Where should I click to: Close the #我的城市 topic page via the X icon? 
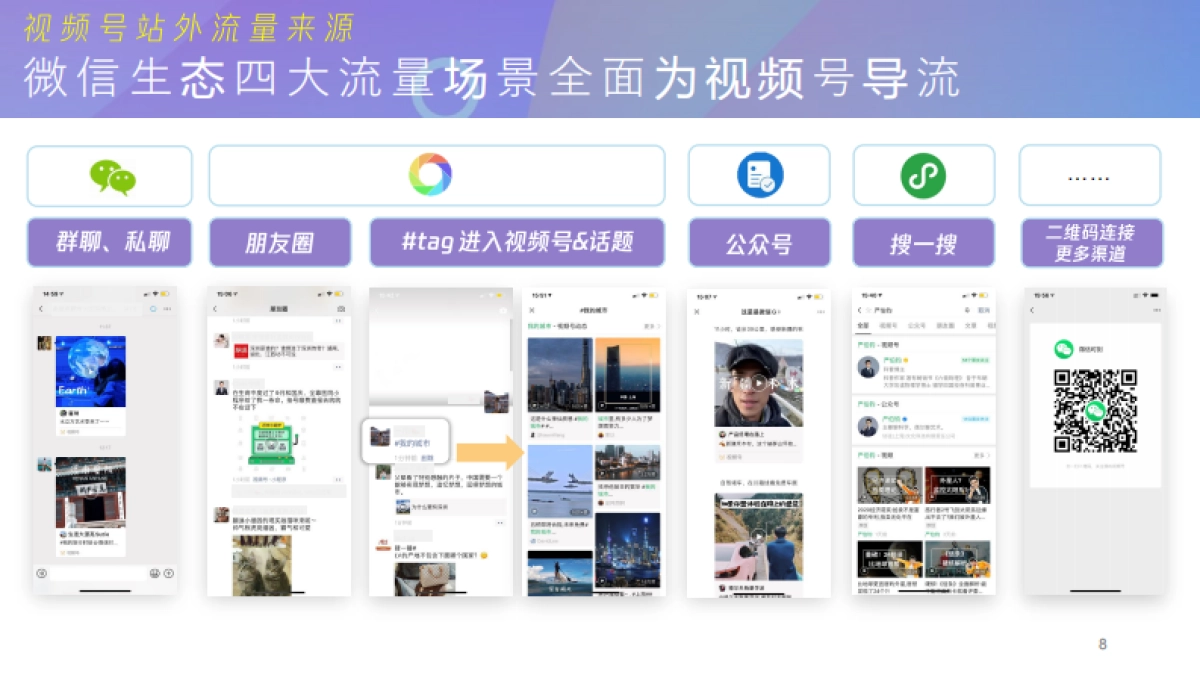(531, 309)
